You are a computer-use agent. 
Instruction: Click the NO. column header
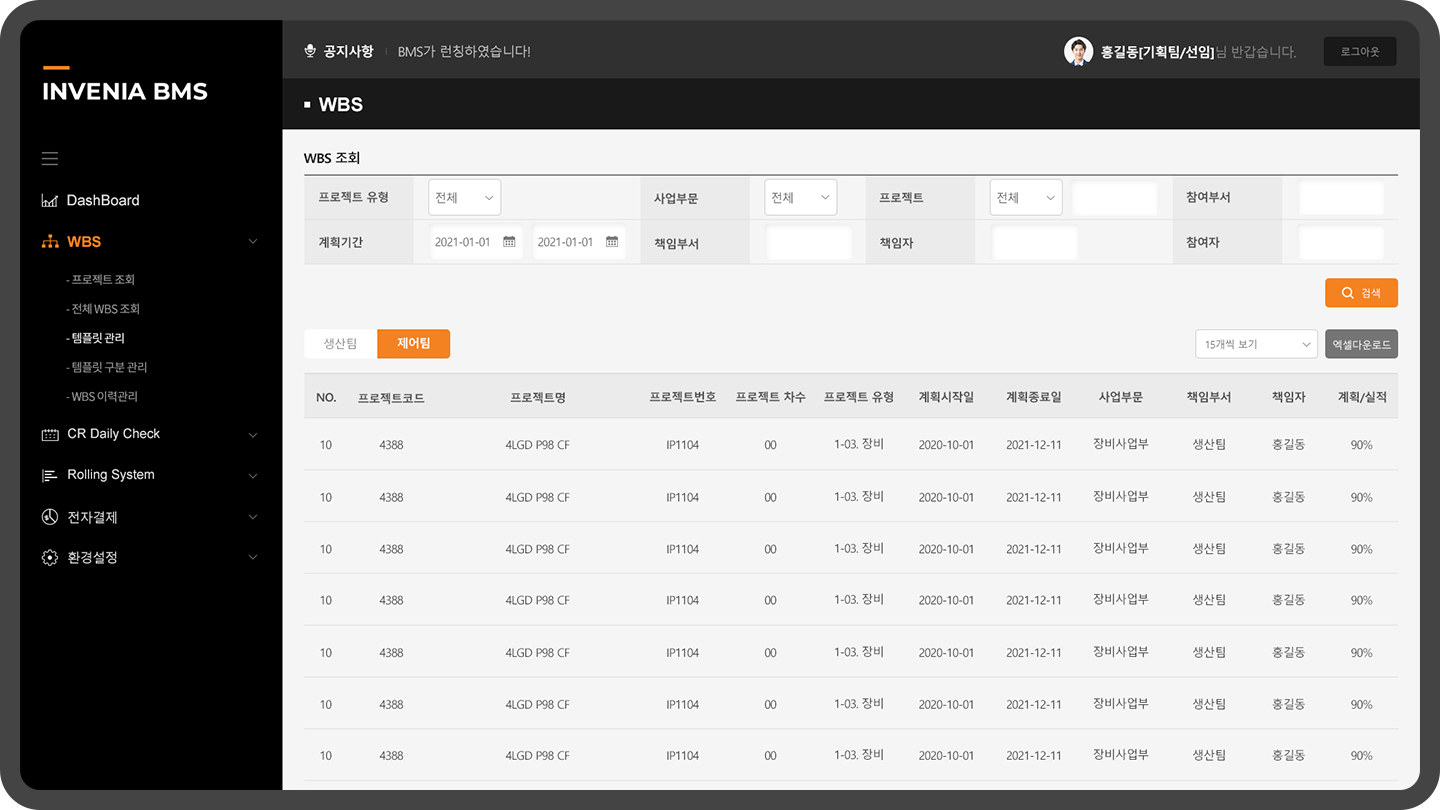[326, 398]
